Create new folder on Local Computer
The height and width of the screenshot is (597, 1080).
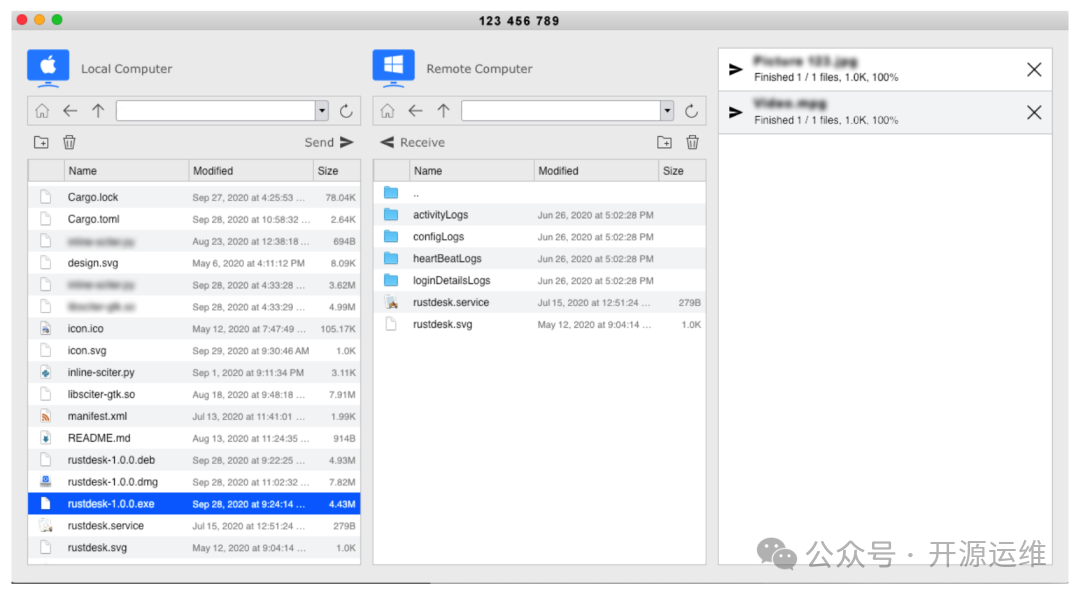(41, 143)
